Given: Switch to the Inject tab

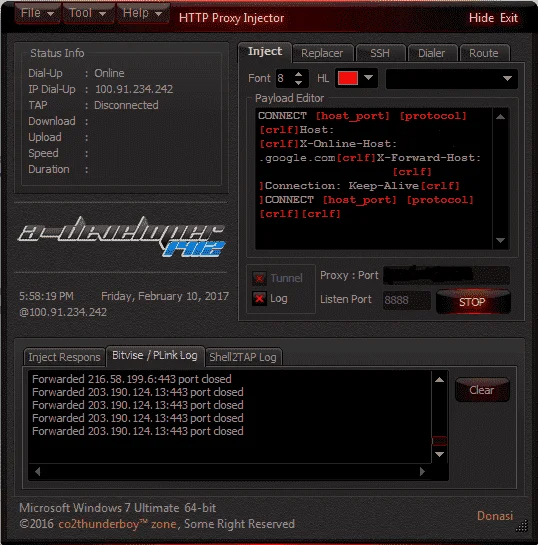Looking at the screenshot, I should [x=265, y=52].
